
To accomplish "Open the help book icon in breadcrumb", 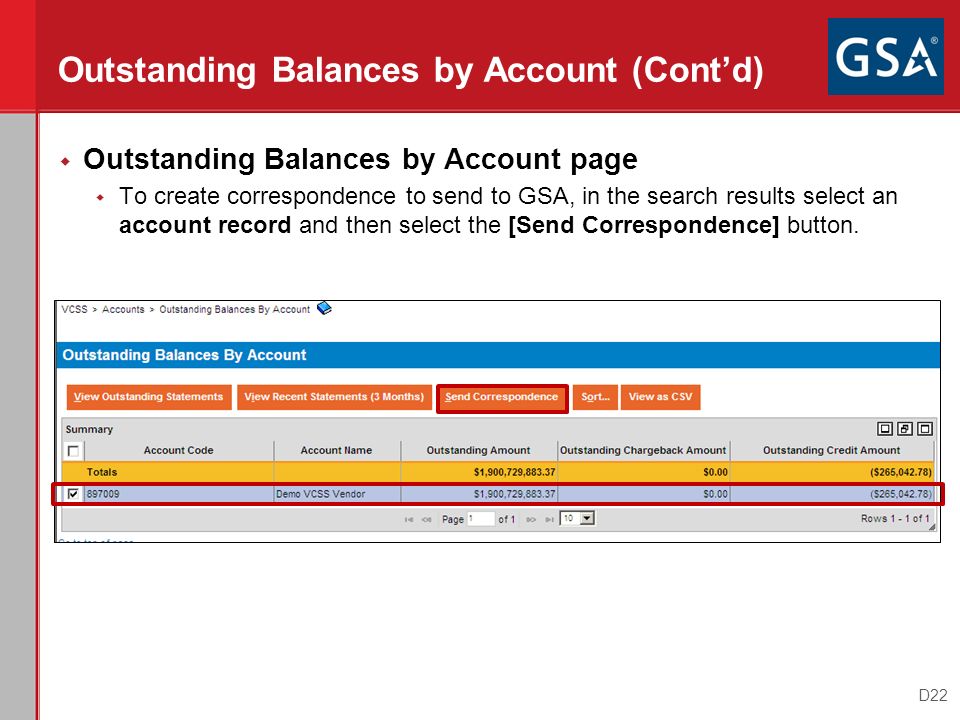I will click(x=324, y=308).
